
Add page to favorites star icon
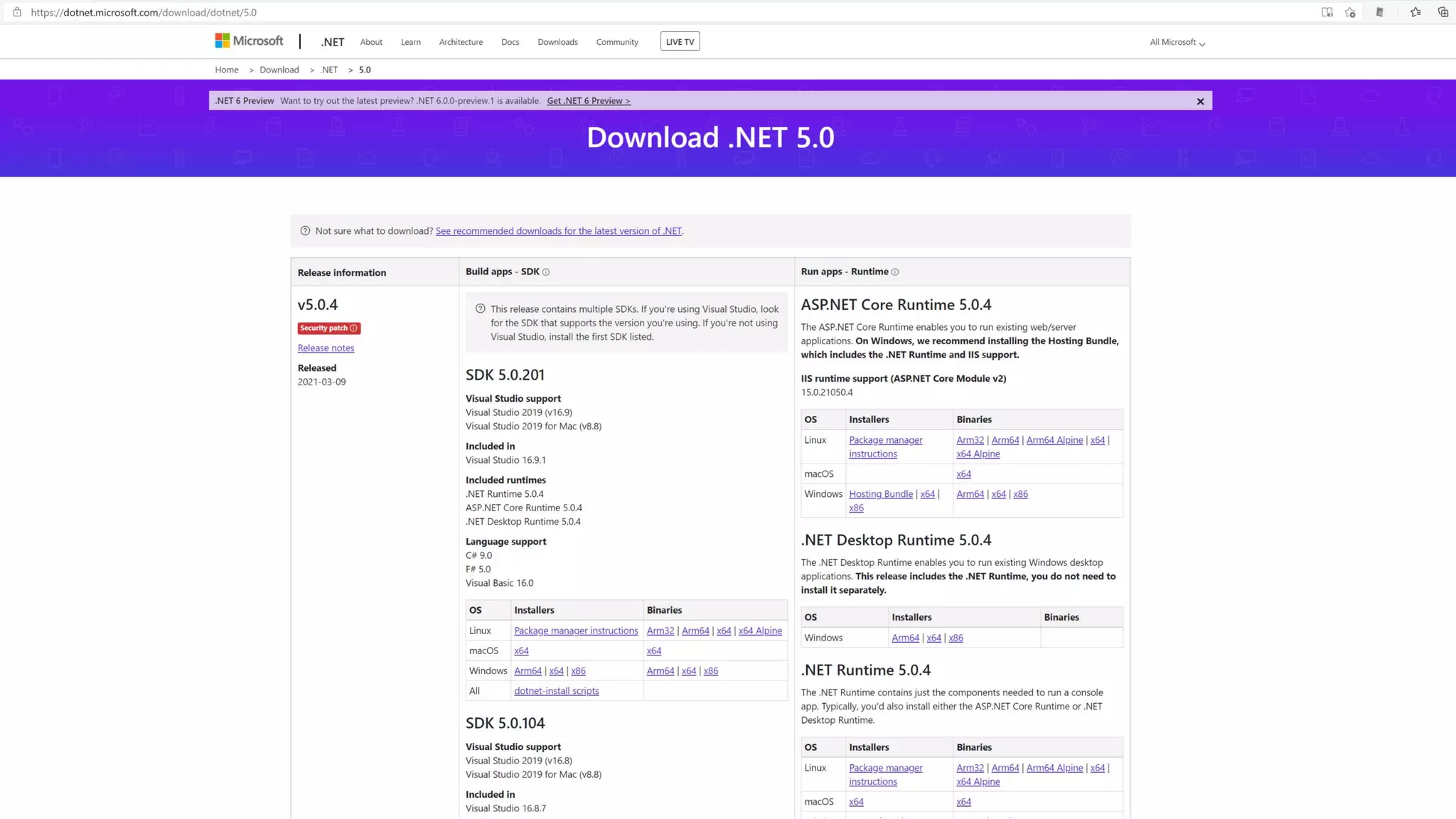[x=1350, y=12]
